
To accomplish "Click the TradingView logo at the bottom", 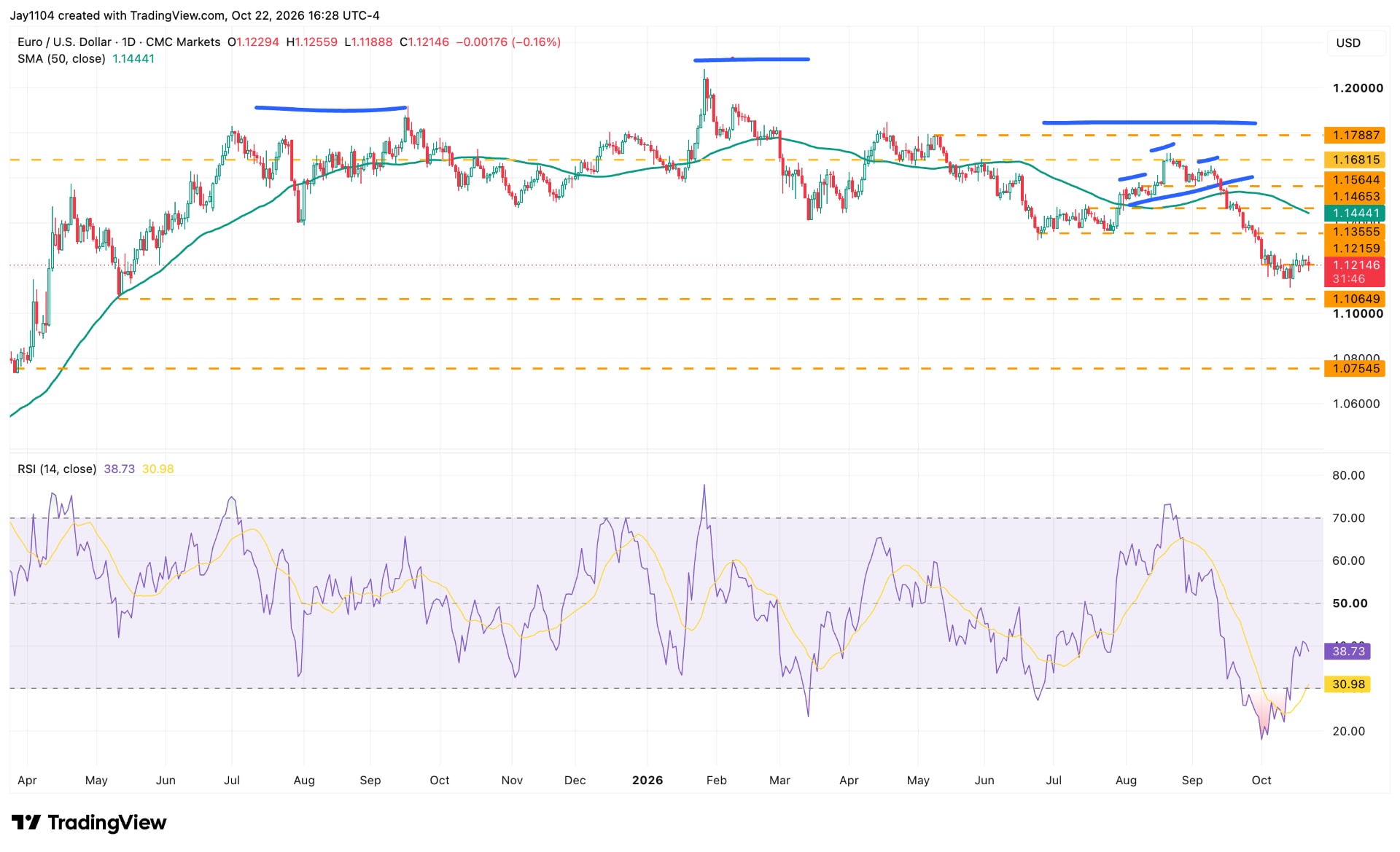I will click(x=89, y=823).
